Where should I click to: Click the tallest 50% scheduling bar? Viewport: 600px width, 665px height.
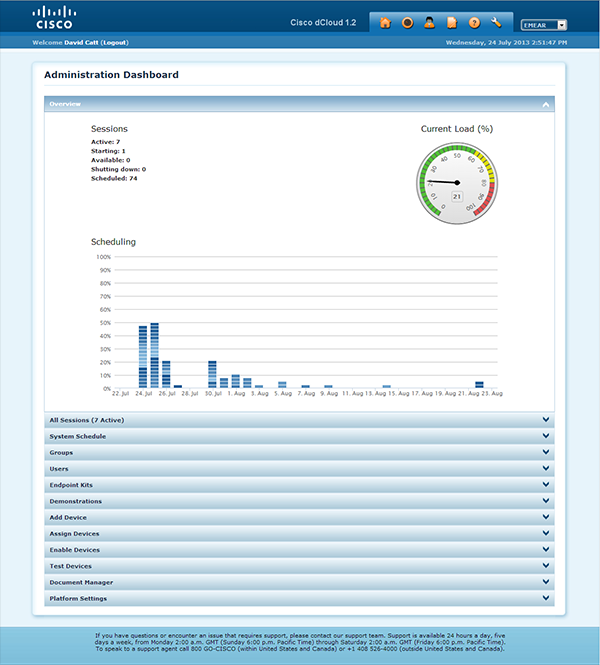(154, 355)
